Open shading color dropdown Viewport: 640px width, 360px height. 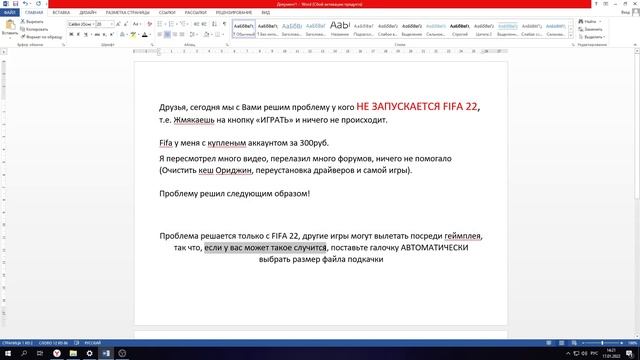coord(212,34)
